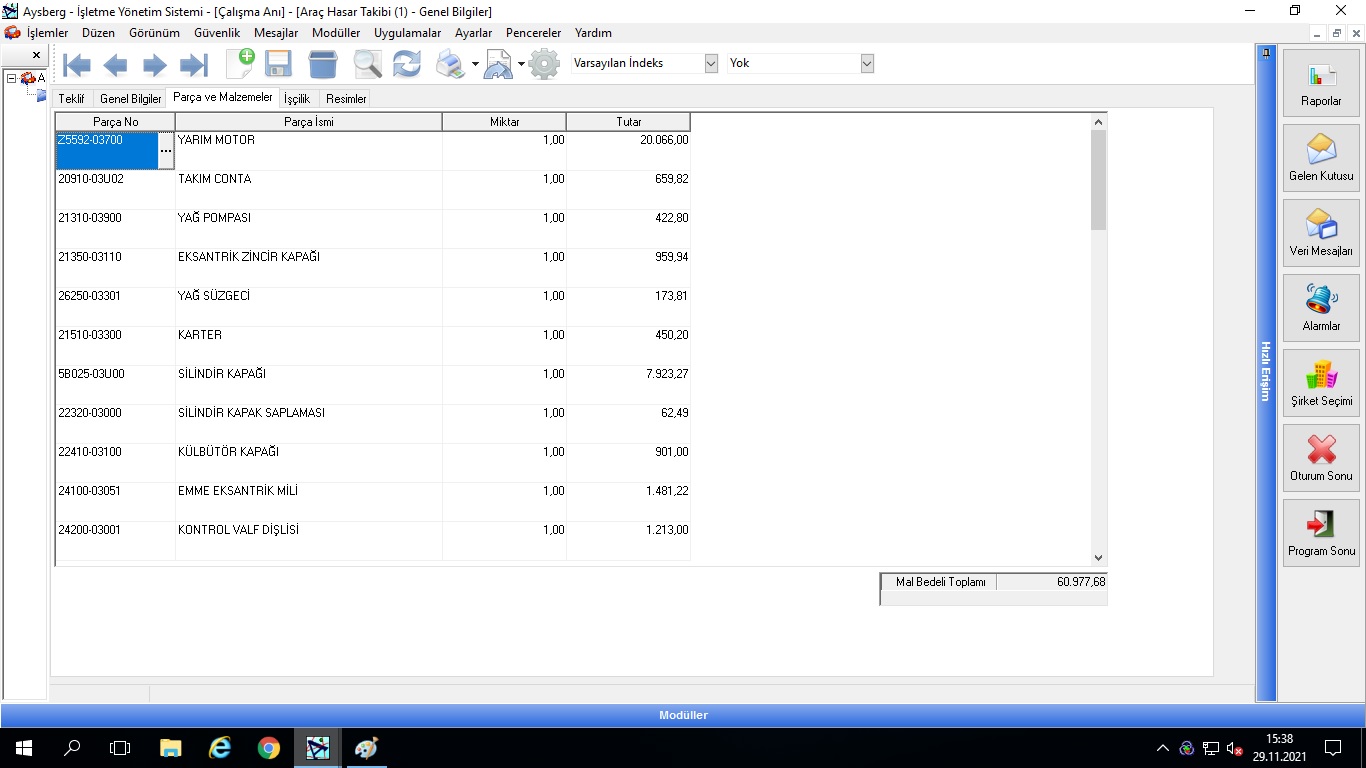Go to the first record arrow
Viewport: 1366px width, 768px height.
tap(77, 65)
